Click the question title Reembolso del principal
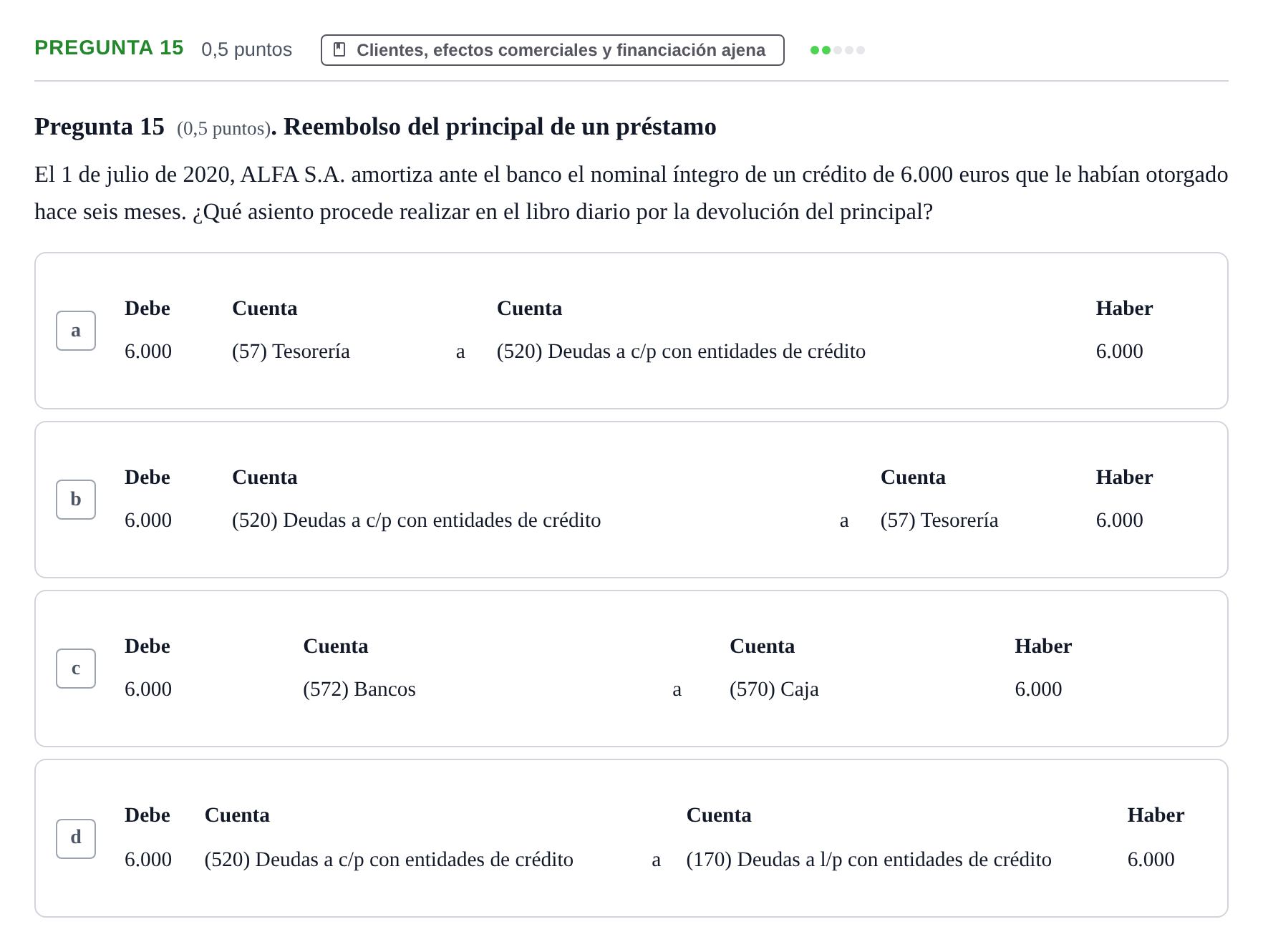Screen dimensions: 1263x952 [x=500, y=127]
